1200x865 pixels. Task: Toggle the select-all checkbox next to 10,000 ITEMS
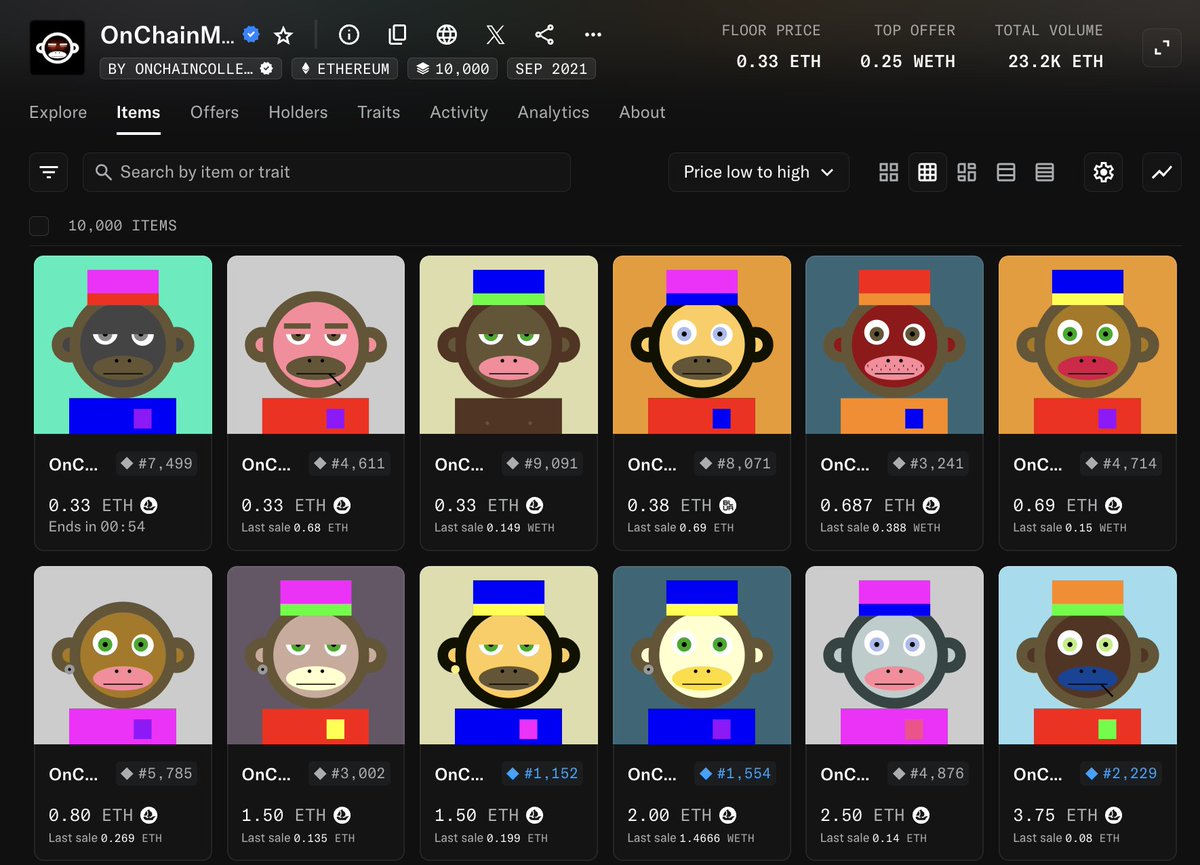[39, 225]
